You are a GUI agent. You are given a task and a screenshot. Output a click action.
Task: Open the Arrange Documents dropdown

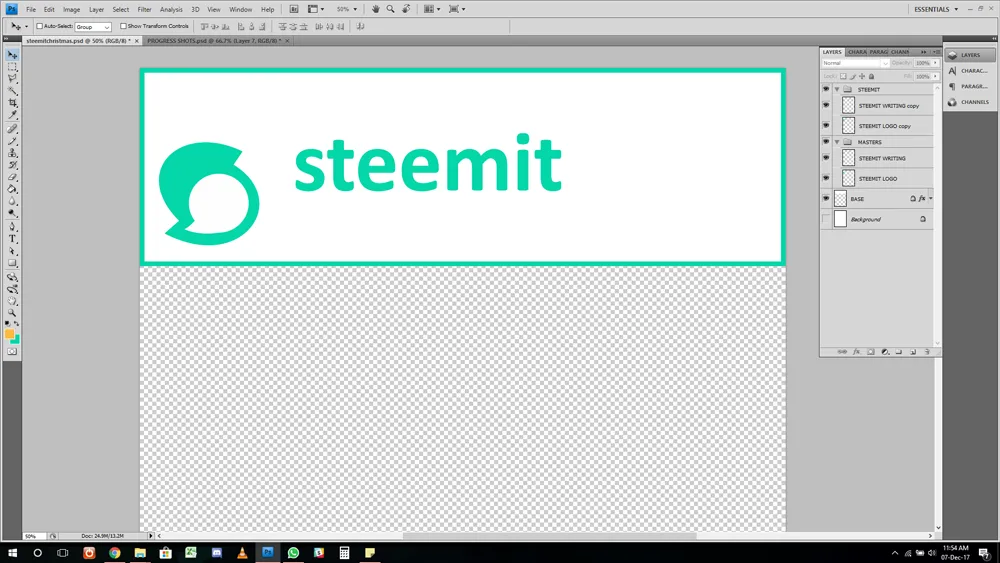(x=432, y=9)
